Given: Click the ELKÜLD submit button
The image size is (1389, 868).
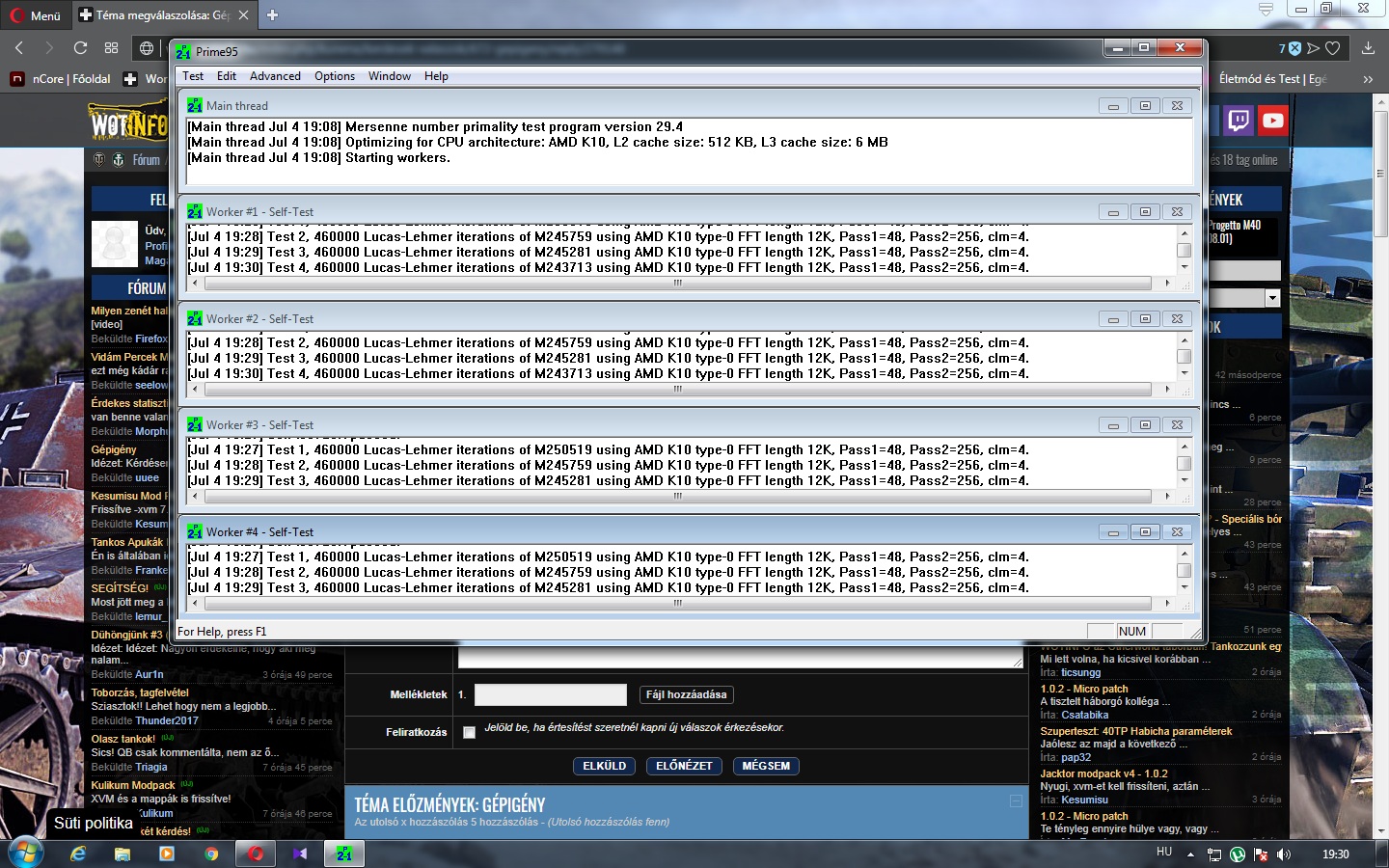Looking at the screenshot, I should [605, 766].
